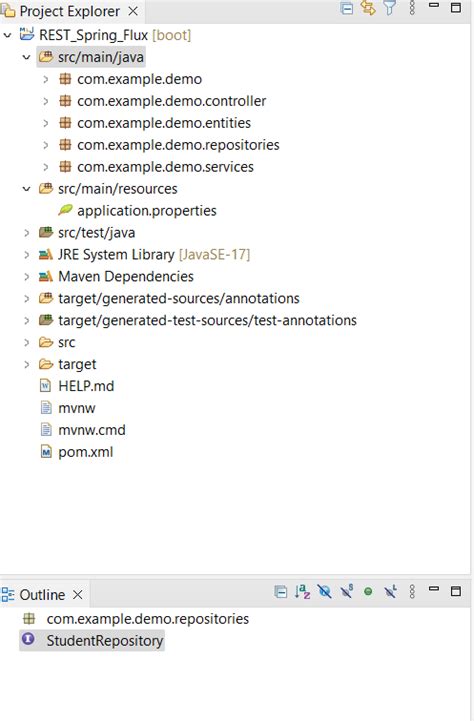Select the mvnw file
This screenshot has height=721, width=474.
(76, 408)
